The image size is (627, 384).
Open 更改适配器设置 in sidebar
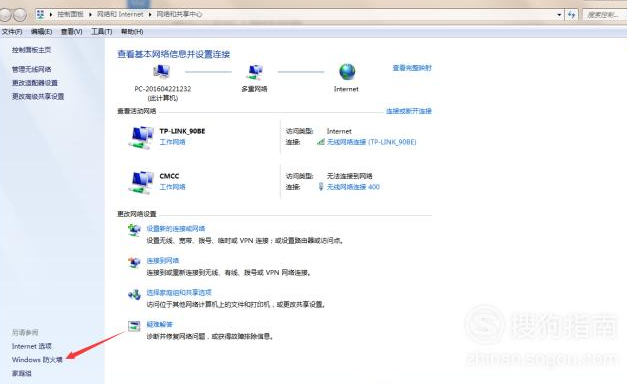[x=34, y=83]
